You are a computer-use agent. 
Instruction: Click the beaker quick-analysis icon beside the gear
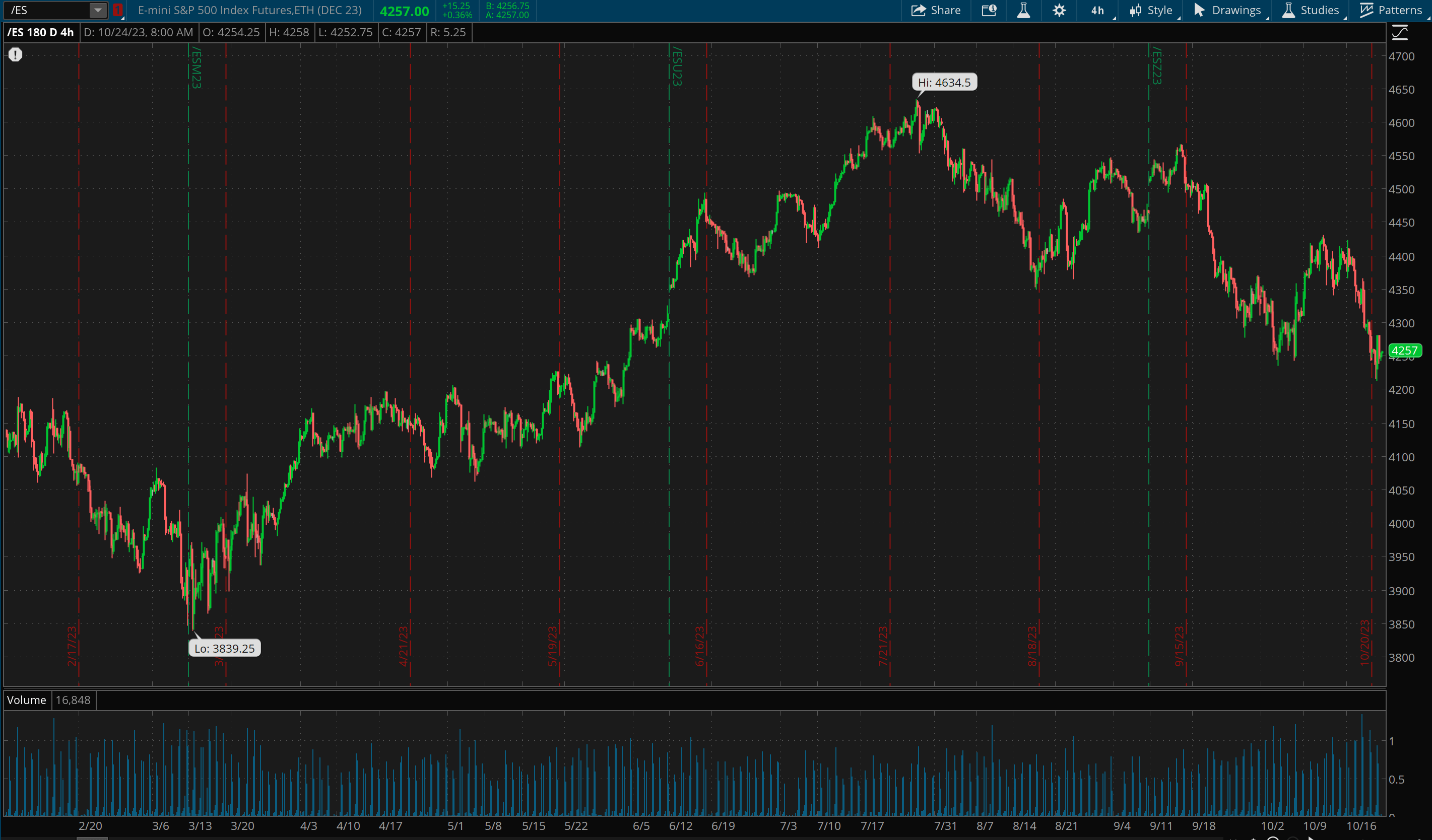click(1023, 10)
